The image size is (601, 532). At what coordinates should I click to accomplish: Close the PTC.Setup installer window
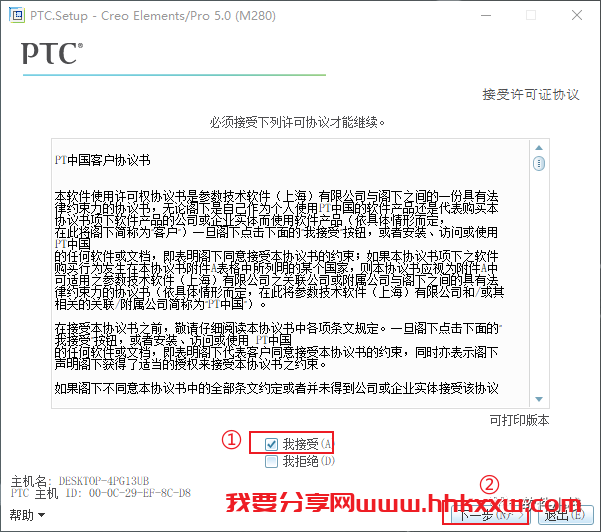point(577,15)
